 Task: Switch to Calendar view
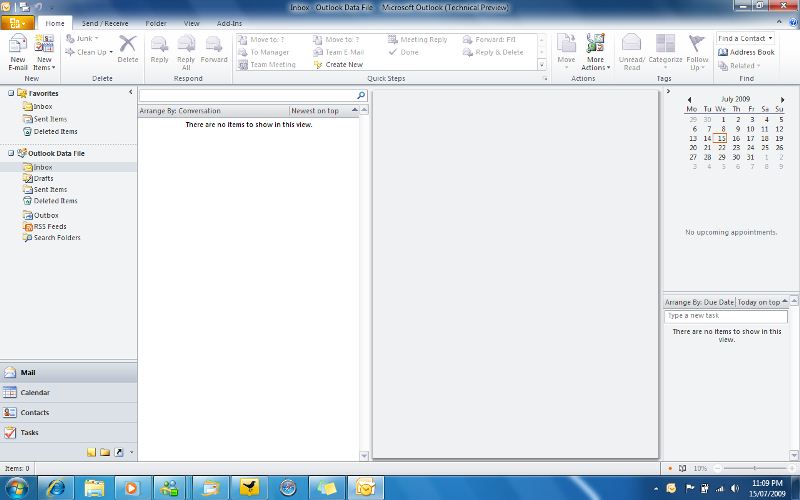[68, 392]
